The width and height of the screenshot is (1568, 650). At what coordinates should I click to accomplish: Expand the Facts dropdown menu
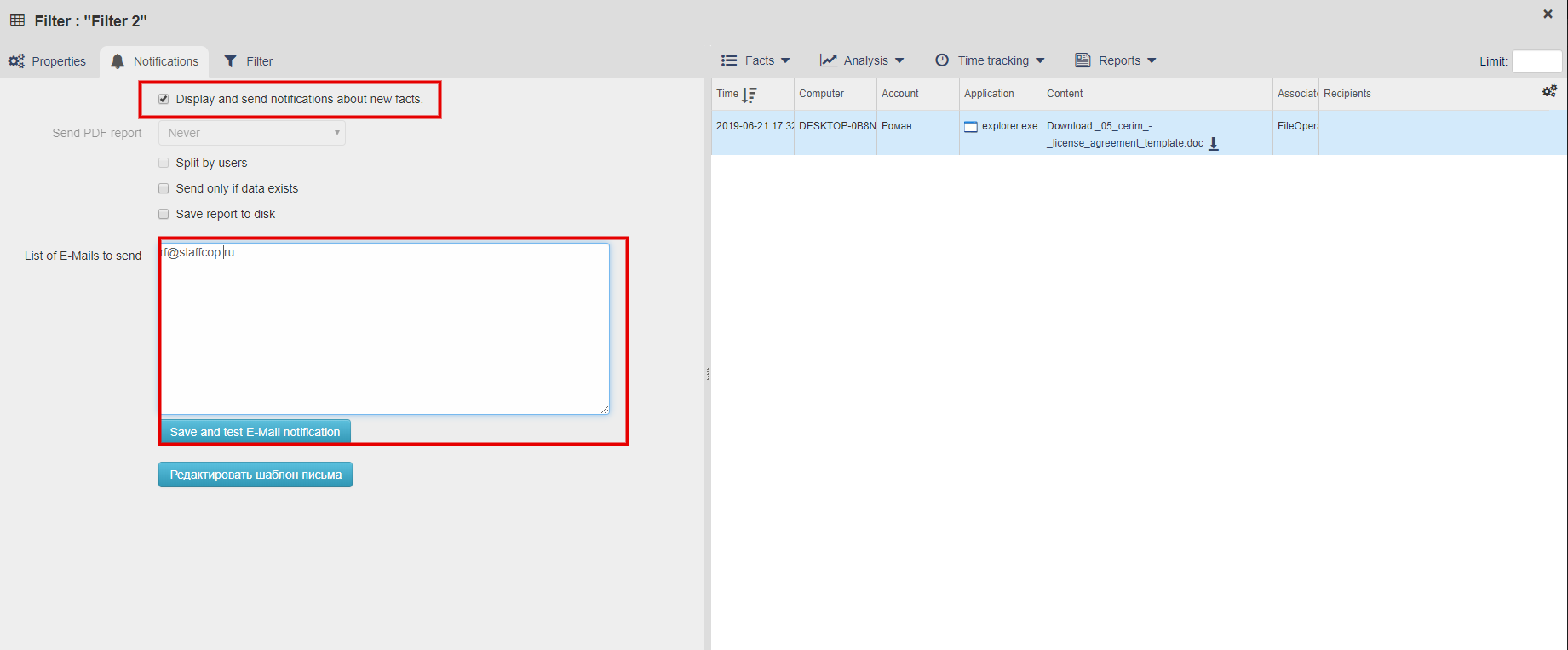click(755, 60)
